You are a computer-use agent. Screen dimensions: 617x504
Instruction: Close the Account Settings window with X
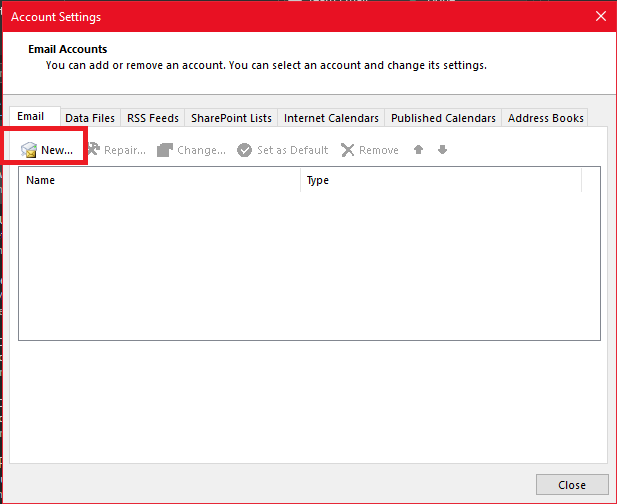600,16
